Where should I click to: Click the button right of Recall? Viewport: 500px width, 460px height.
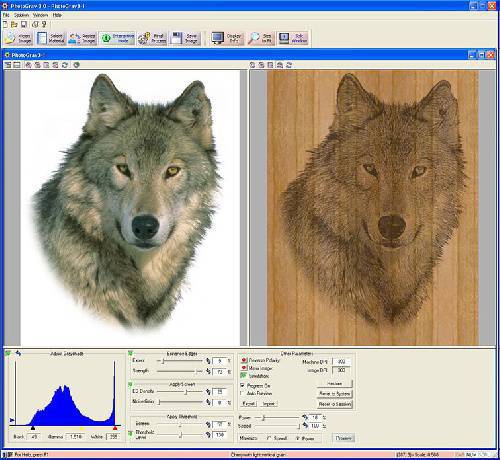coord(269,404)
